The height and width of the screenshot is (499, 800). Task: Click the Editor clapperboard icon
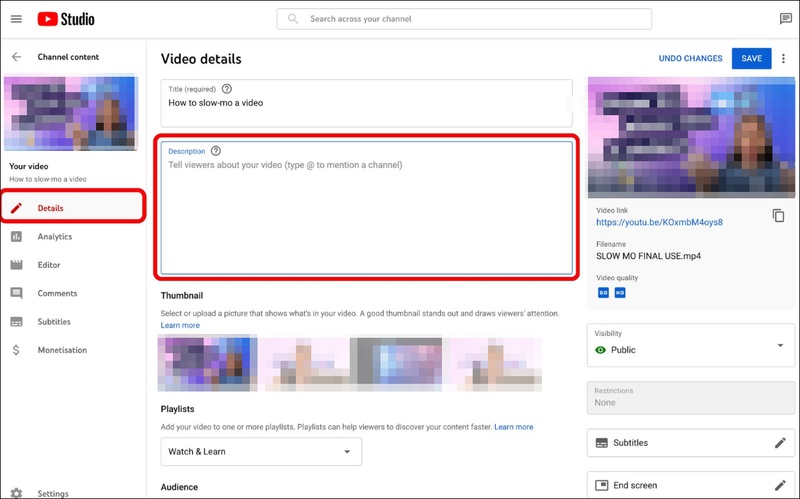coord(16,265)
